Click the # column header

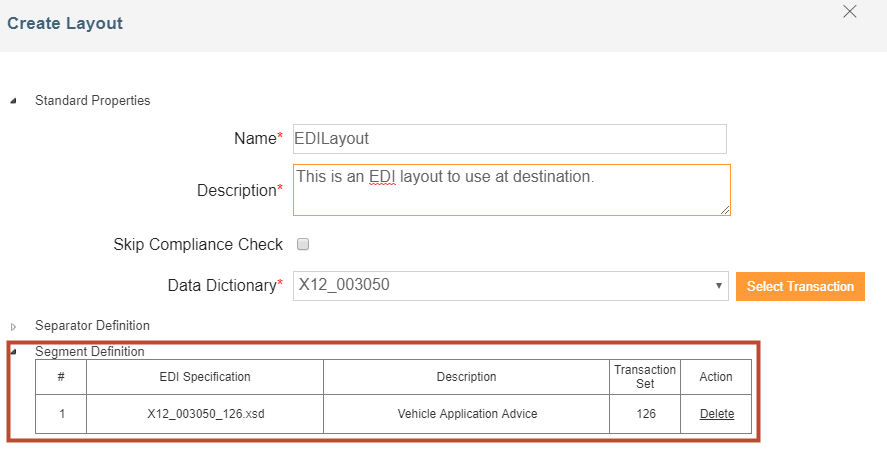(61, 377)
